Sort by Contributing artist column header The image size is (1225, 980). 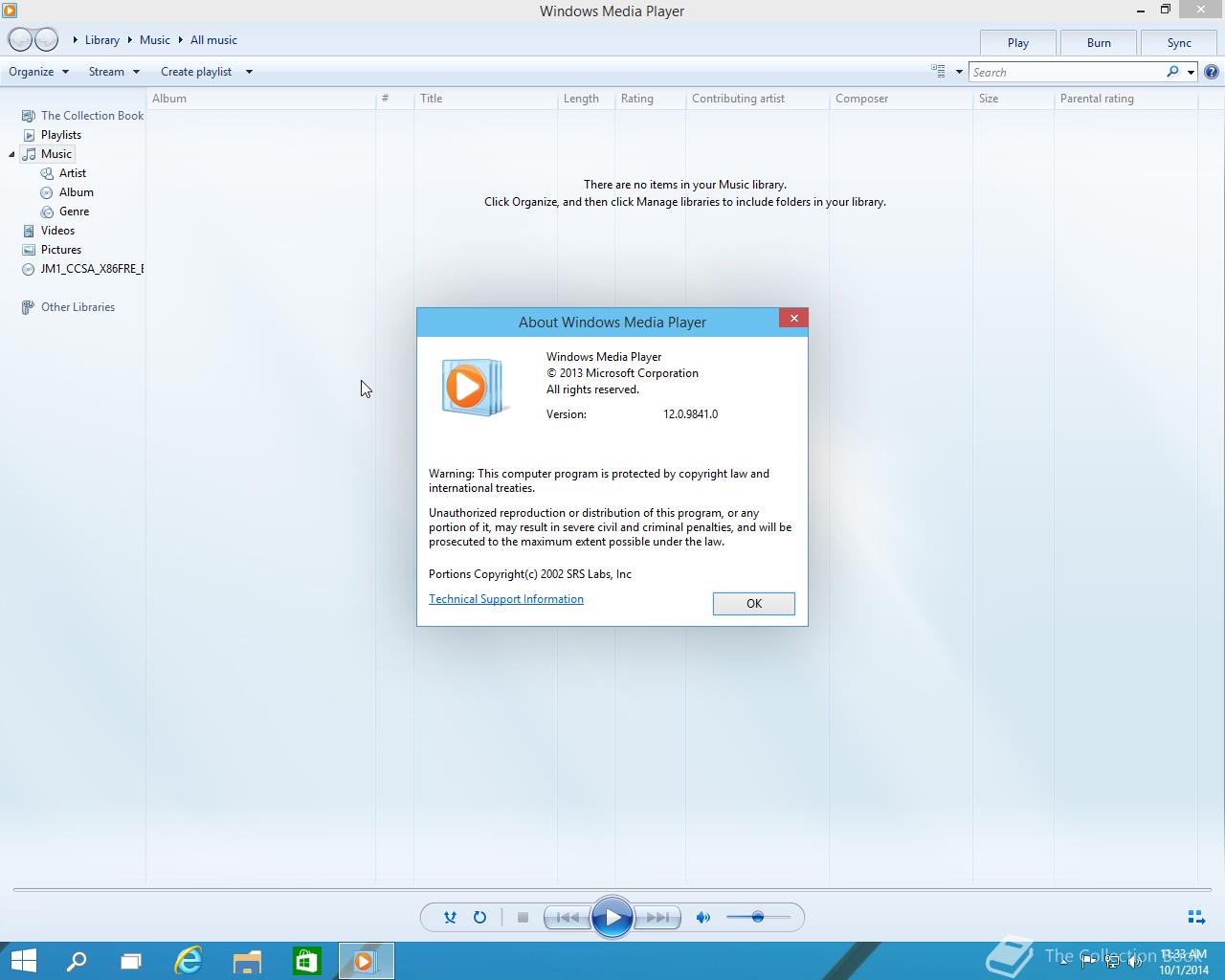[758, 99]
